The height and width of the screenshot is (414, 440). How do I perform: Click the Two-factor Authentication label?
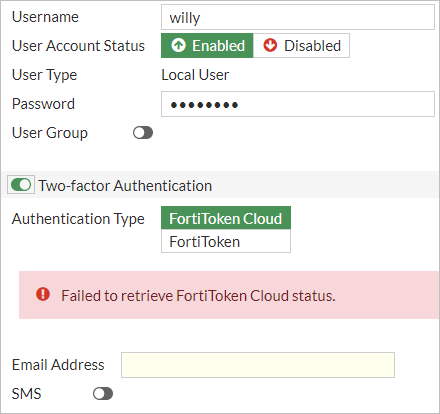pos(125,186)
